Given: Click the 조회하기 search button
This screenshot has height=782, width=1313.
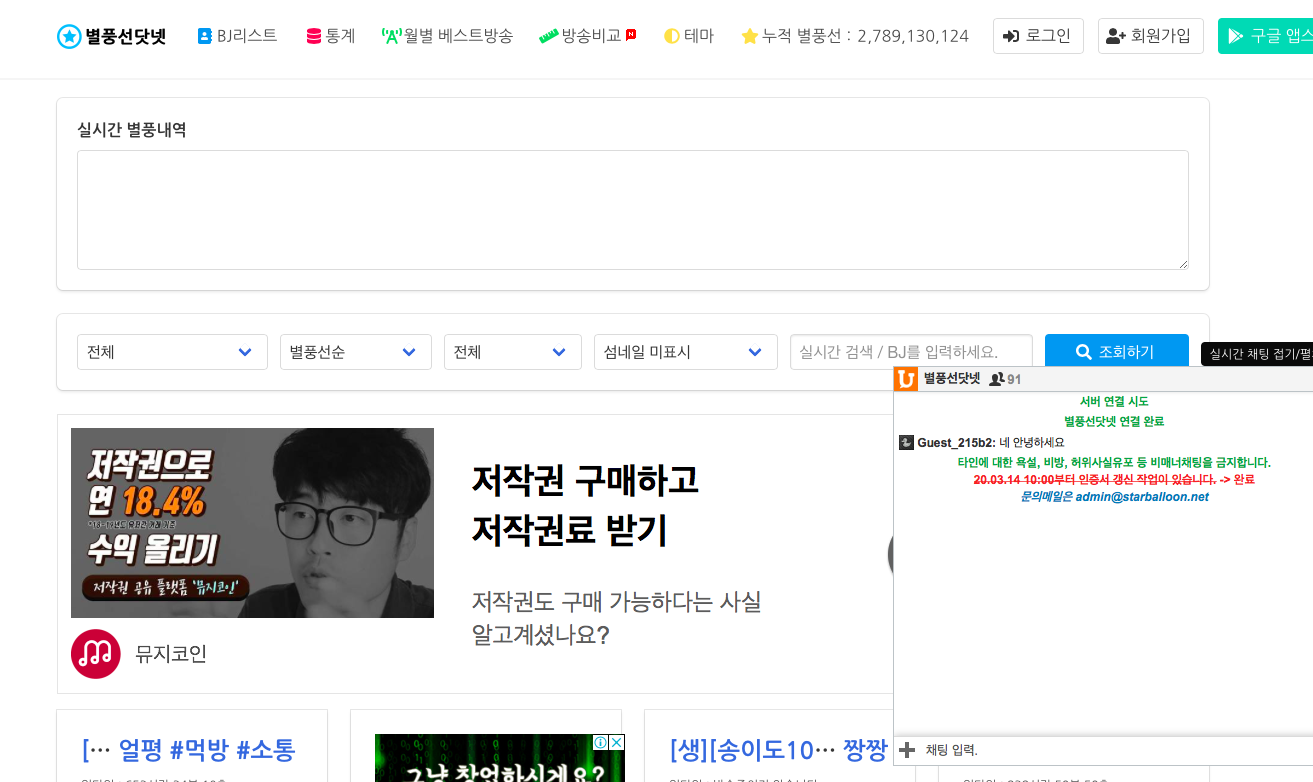Looking at the screenshot, I should point(1117,352).
